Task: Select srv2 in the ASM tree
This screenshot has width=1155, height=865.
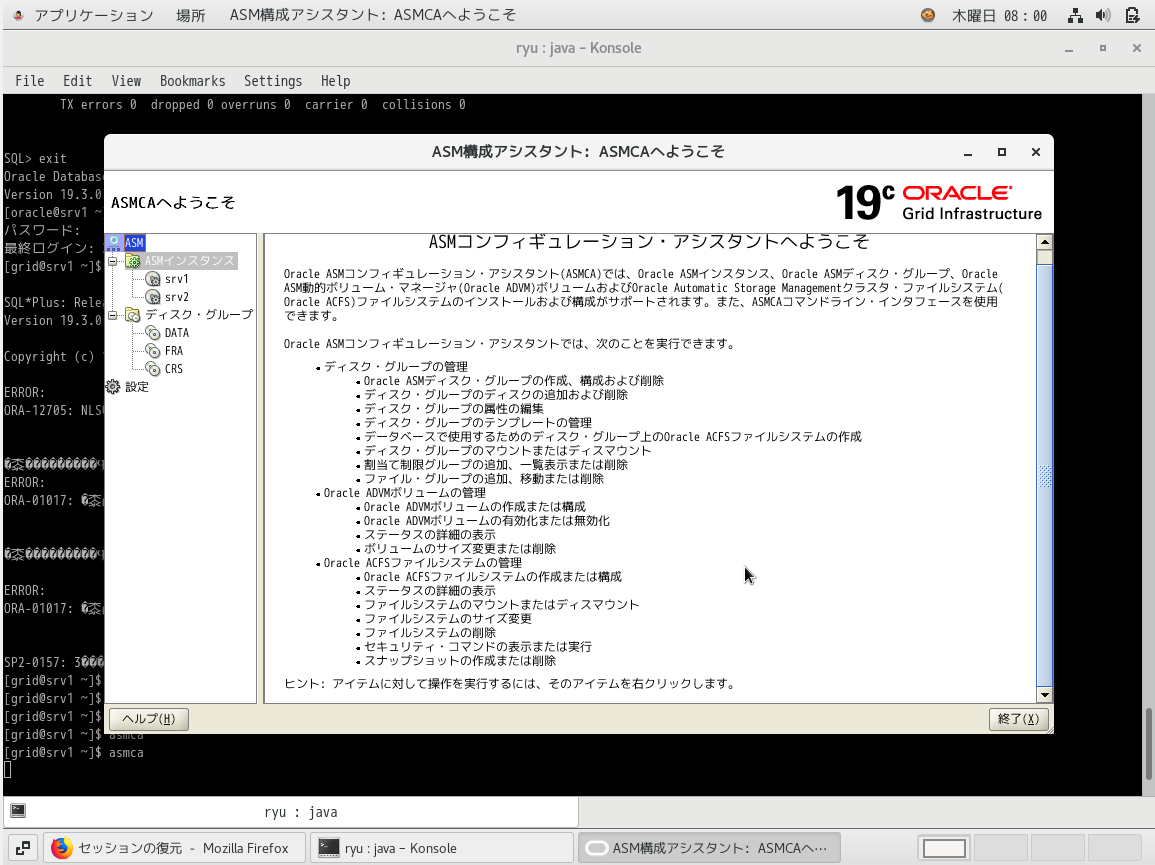Action: click(177, 297)
